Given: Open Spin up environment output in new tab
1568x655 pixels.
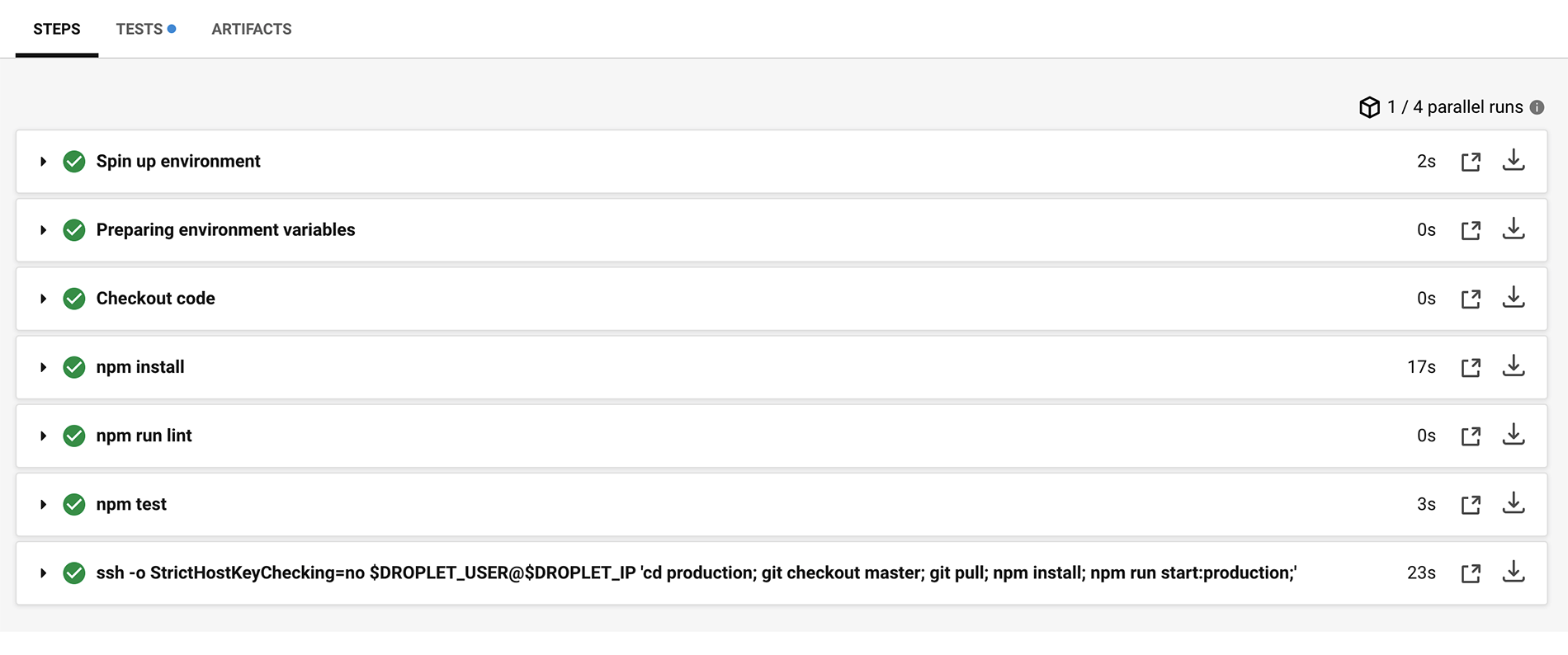Looking at the screenshot, I should pyautogui.click(x=1471, y=162).
